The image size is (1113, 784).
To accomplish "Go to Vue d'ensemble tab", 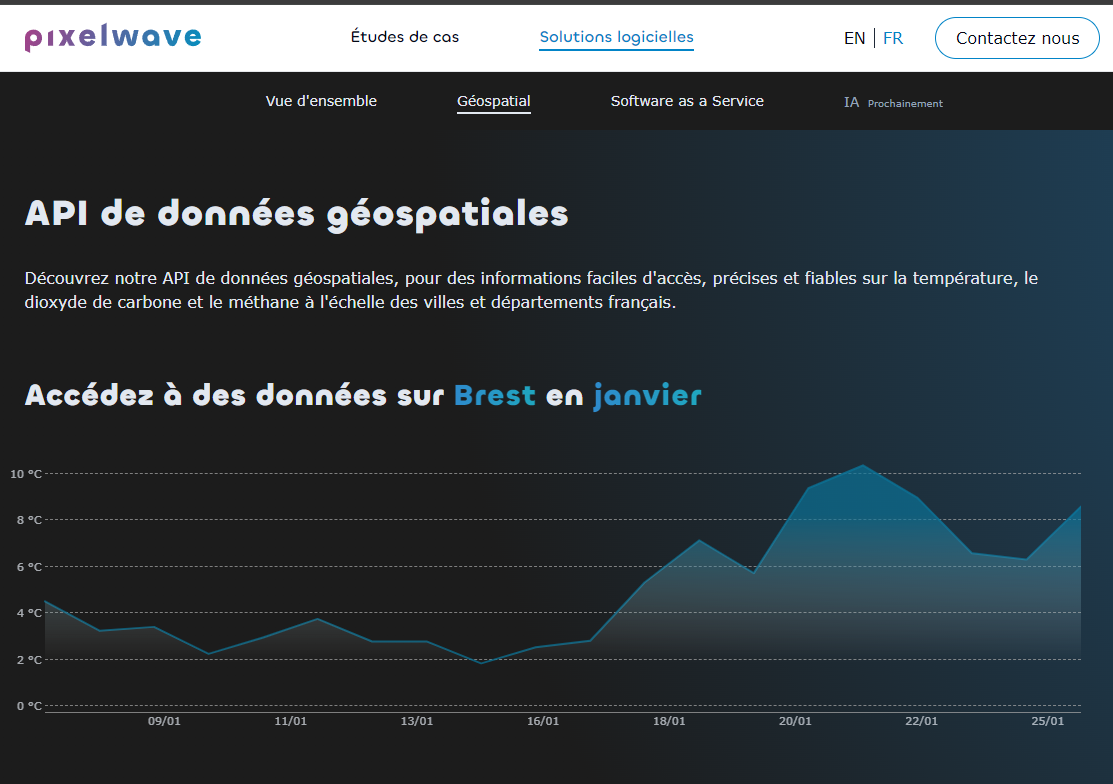I will tap(321, 101).
